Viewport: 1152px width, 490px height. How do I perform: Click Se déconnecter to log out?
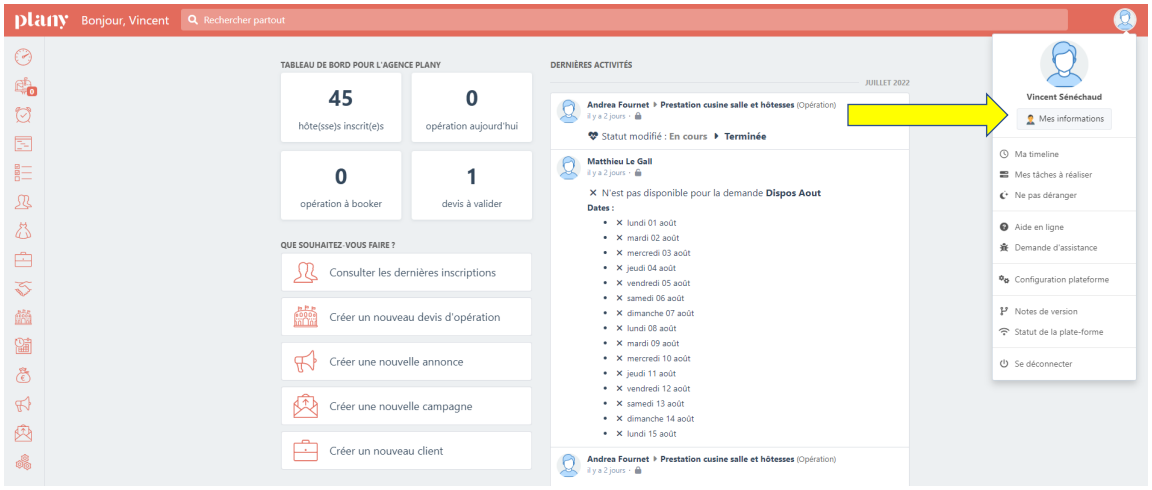[x=1042, y=364]
